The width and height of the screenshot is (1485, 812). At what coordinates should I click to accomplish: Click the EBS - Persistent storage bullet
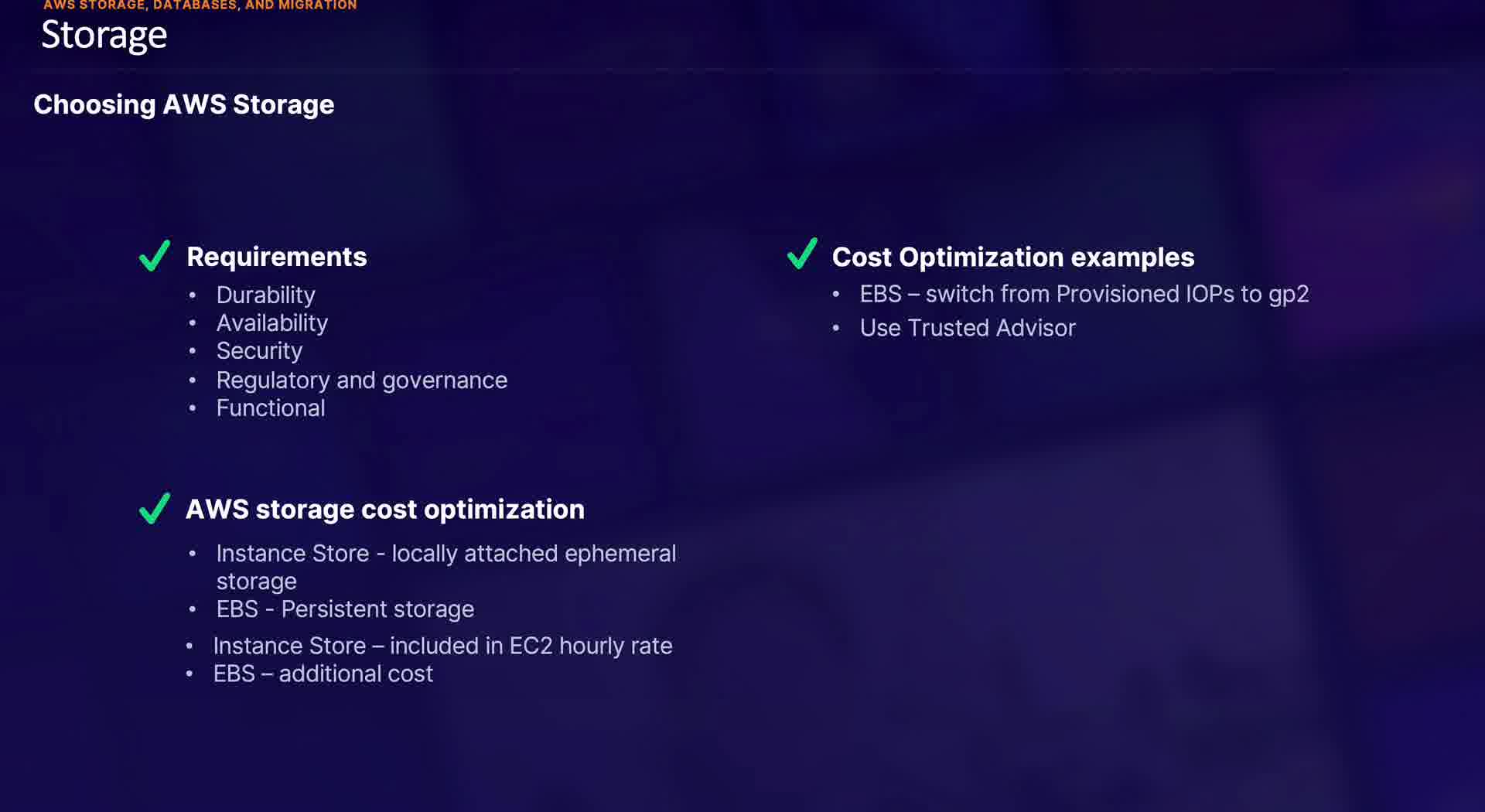tap(345, 609)
